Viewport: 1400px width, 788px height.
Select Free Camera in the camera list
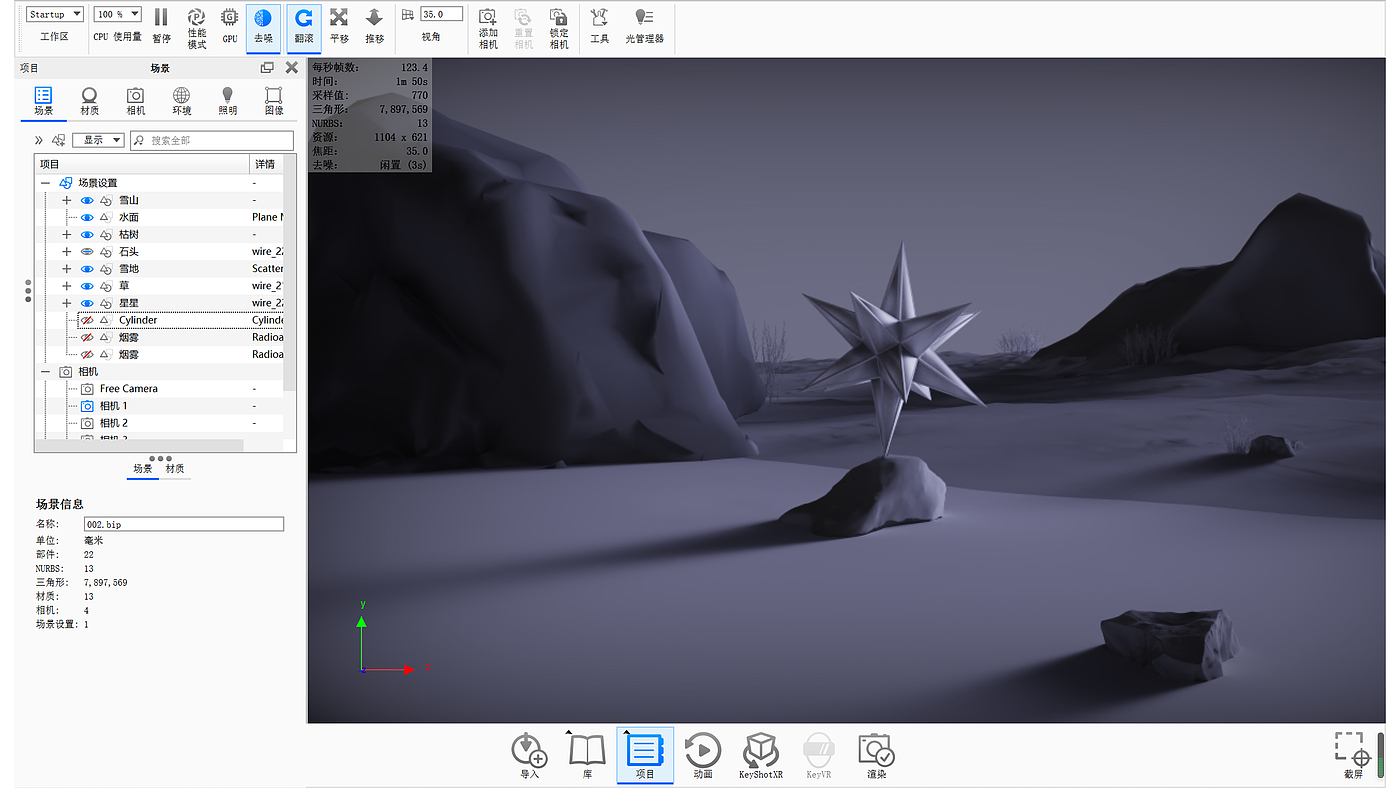(x=129, y=389)
